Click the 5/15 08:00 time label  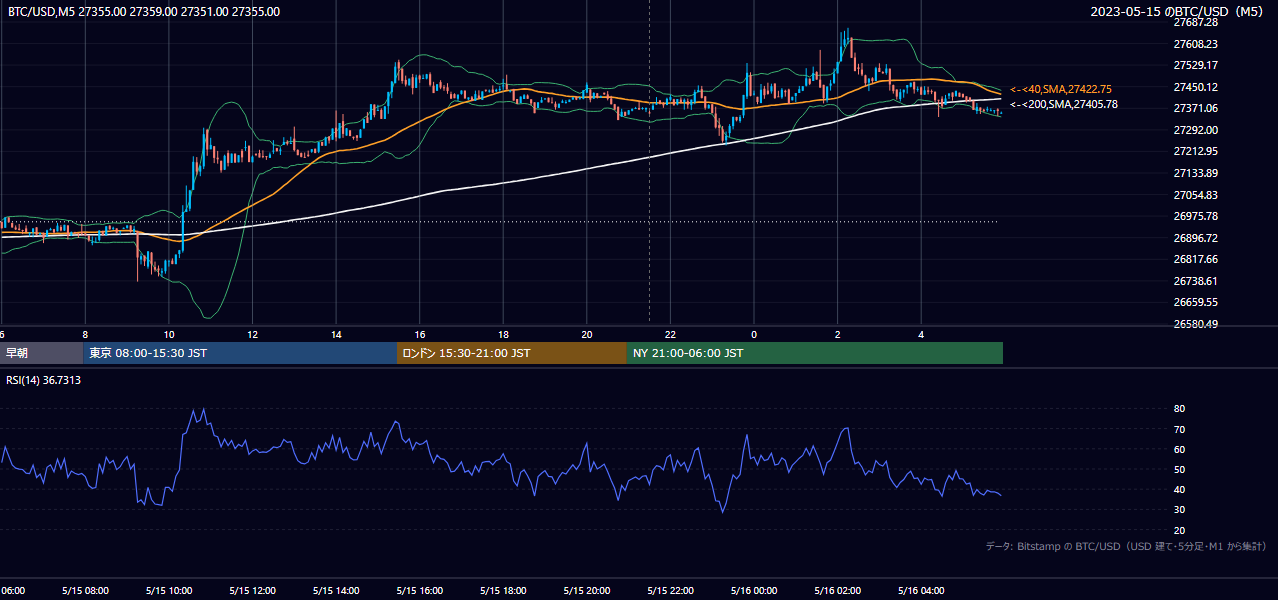point(85,591)
